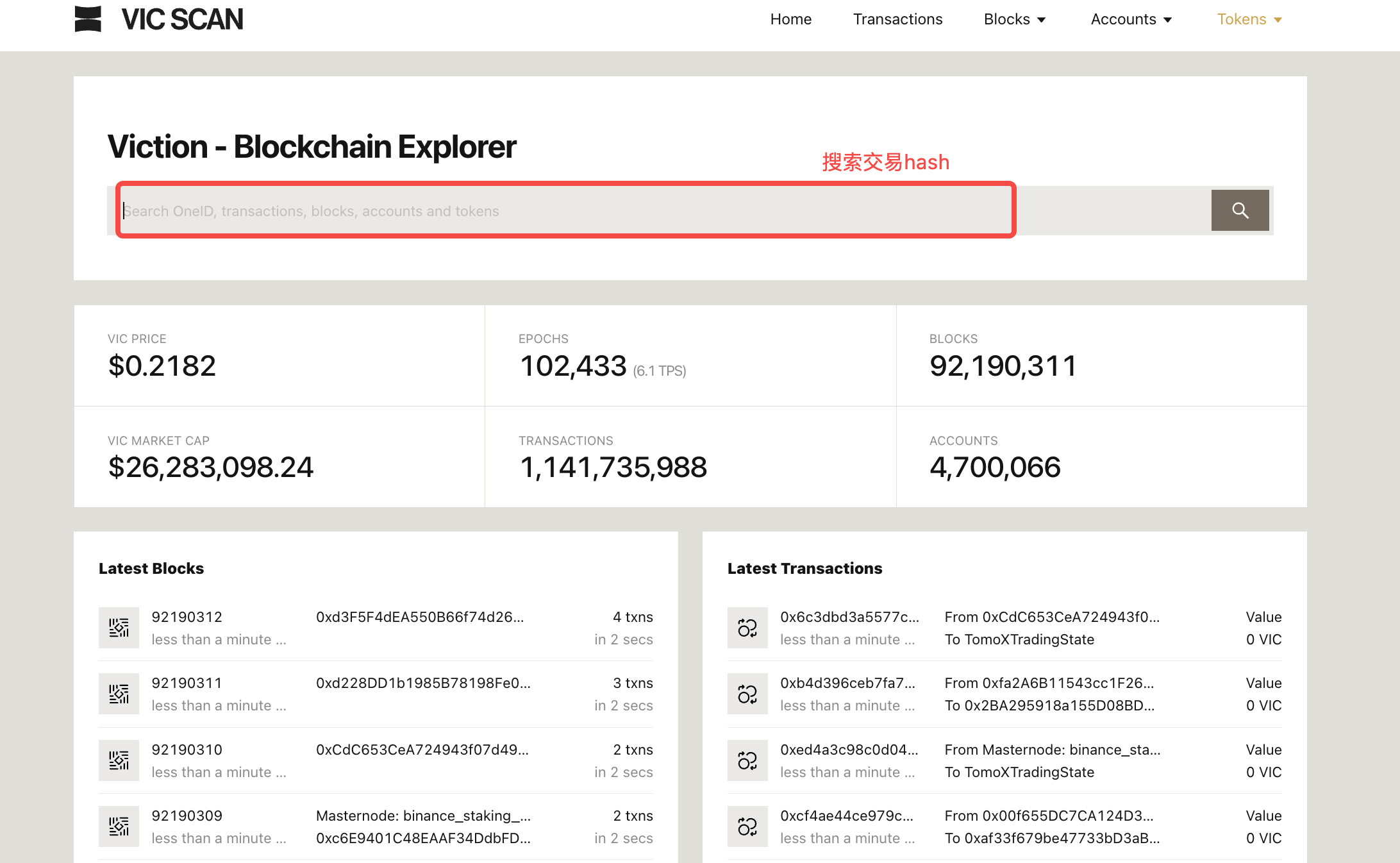Click block icon for block 92190310
The image size is (1400, 863).
click(119, 760)
